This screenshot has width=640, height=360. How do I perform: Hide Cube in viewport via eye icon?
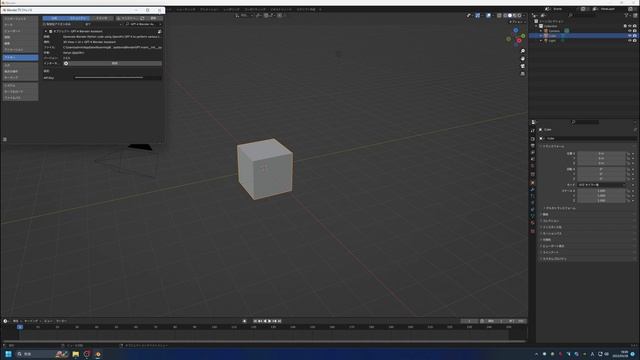pyautogui.click(x=630, y=36)
